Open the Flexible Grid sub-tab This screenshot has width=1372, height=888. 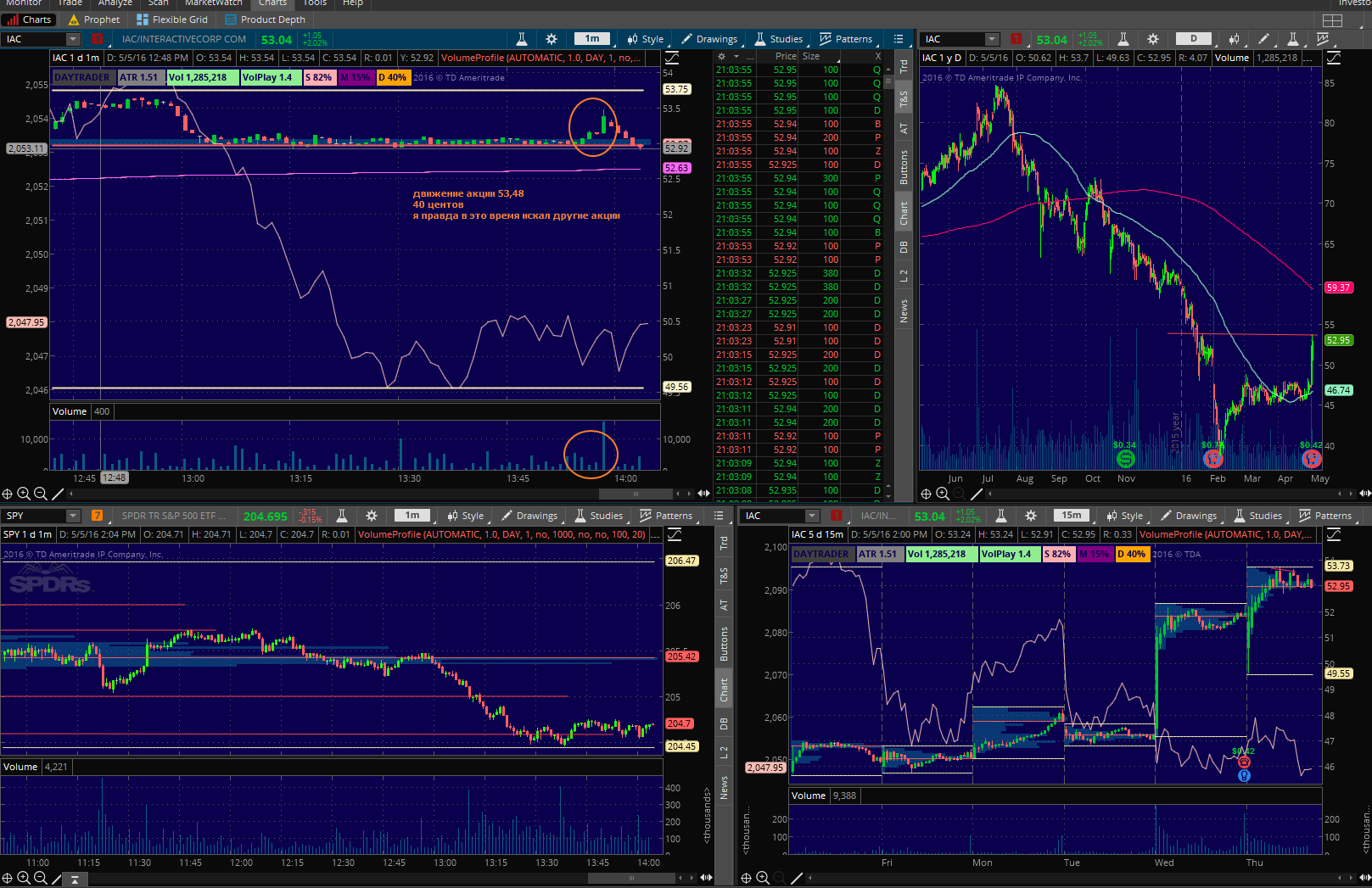click(172, 20)
